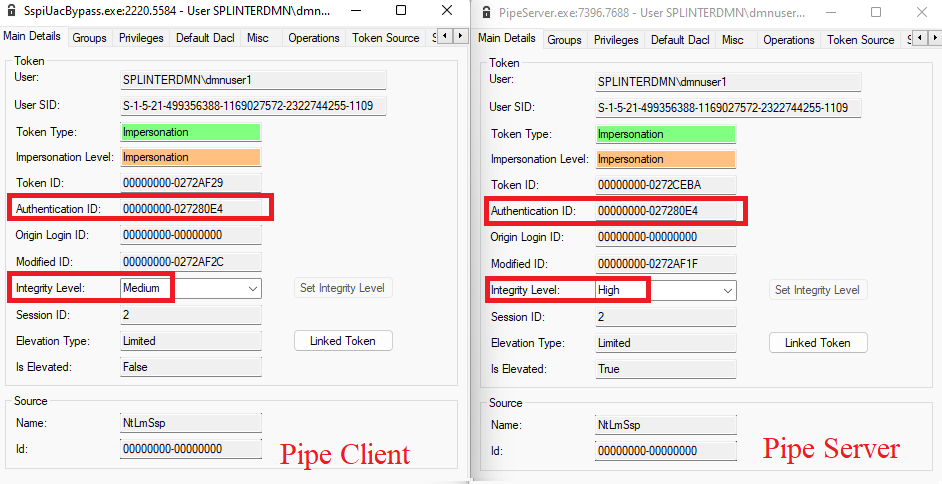Viewport: 942px width, 484px height.
Task: Click orange Impersonation Level field in PipeServer window
Action: pyautogui.click(x=665, y=160)
